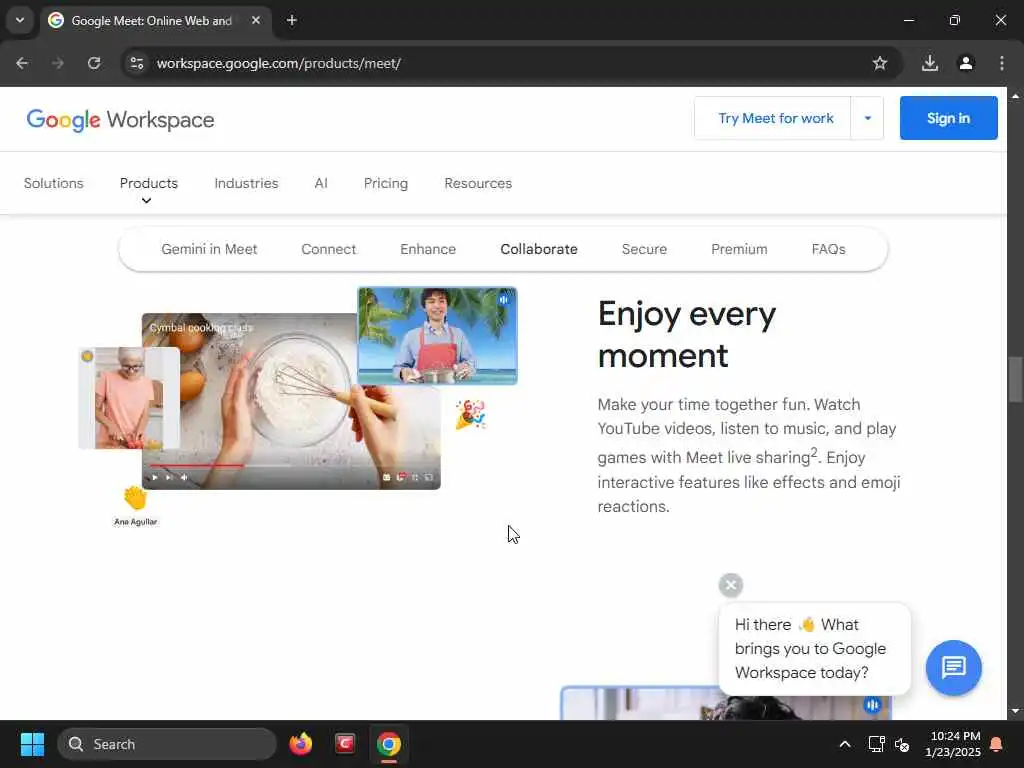Click the play icon in cooking video
The height and width of the screenshot is (768, 1024).
click(x=155, y=477)
